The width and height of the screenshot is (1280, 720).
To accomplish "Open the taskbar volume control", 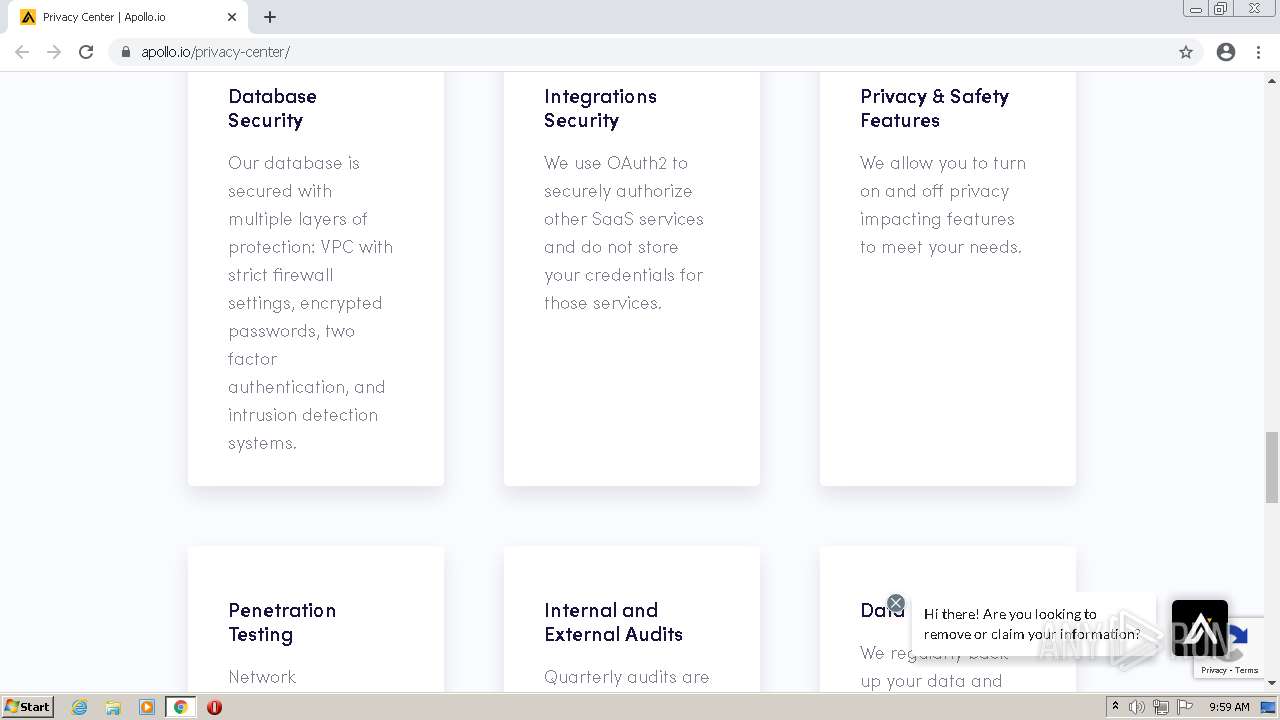I will tap(1137, 707).
